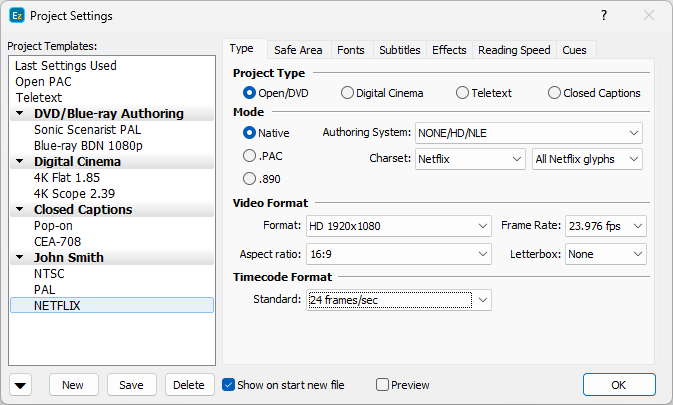Select Blu-ray BDN 1080p template
The width and height of the screenshot is (673, 405).
point(90,145)
